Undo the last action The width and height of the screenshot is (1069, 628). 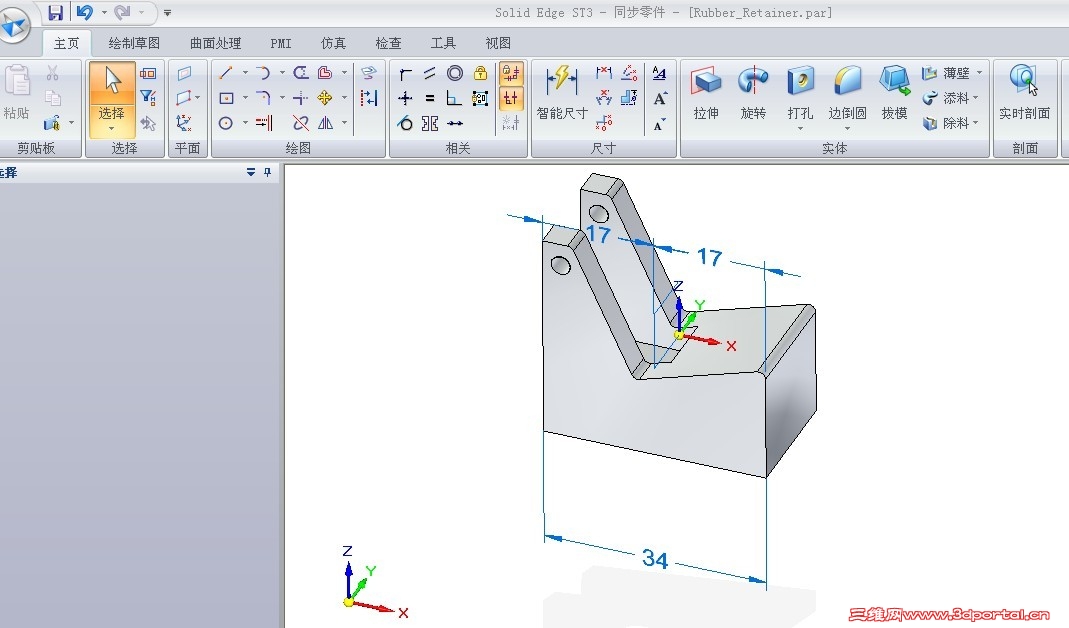(85, 12)
